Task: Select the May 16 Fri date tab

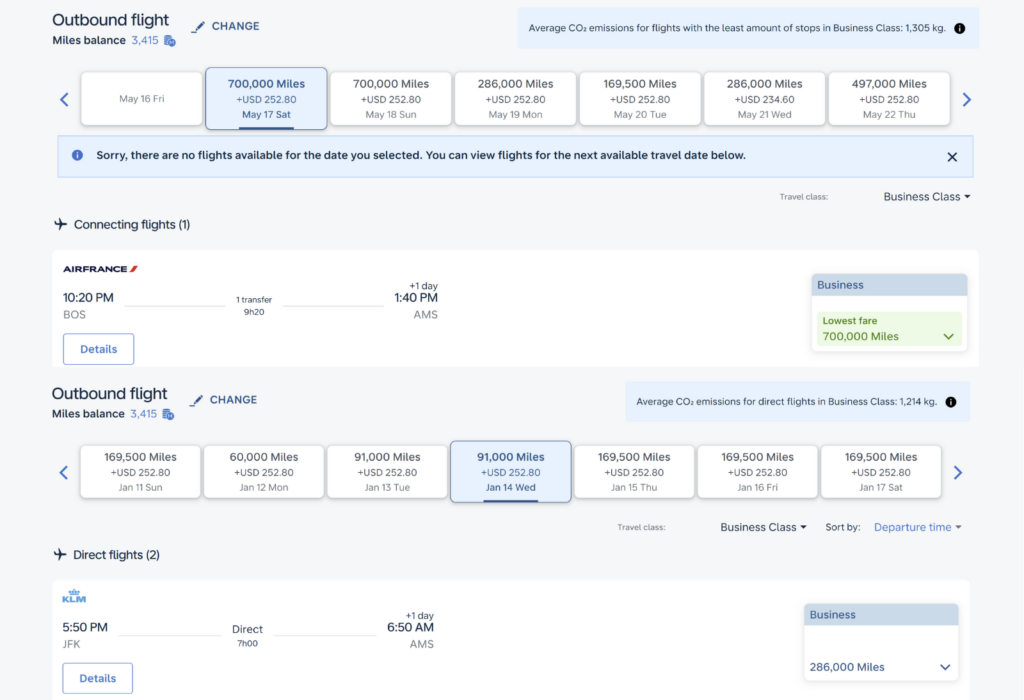Action: coord(142,99)
